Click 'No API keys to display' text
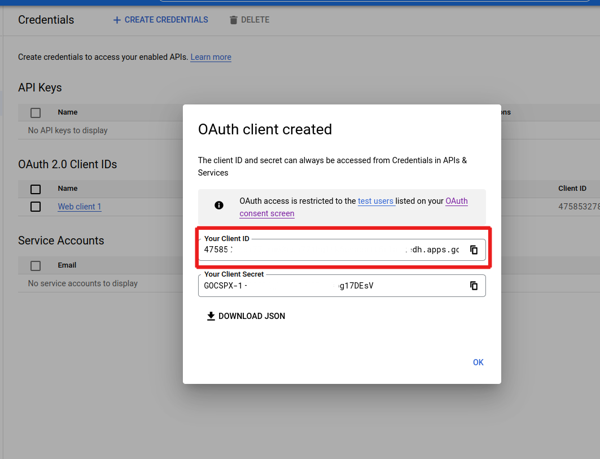This screenshot has width=600, height=459. (68, 130)
